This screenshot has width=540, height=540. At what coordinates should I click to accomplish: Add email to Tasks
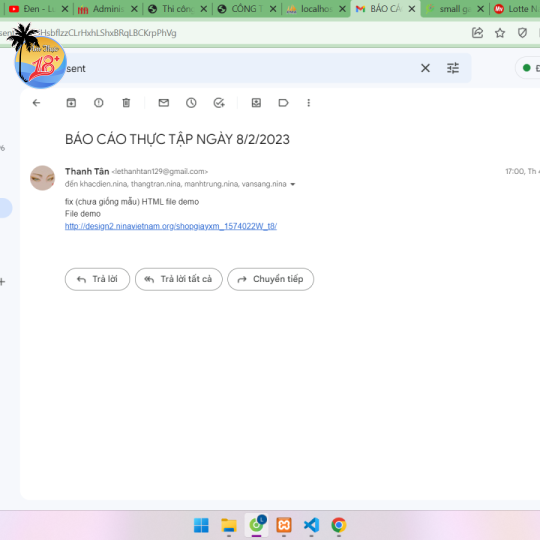point(219,103)
